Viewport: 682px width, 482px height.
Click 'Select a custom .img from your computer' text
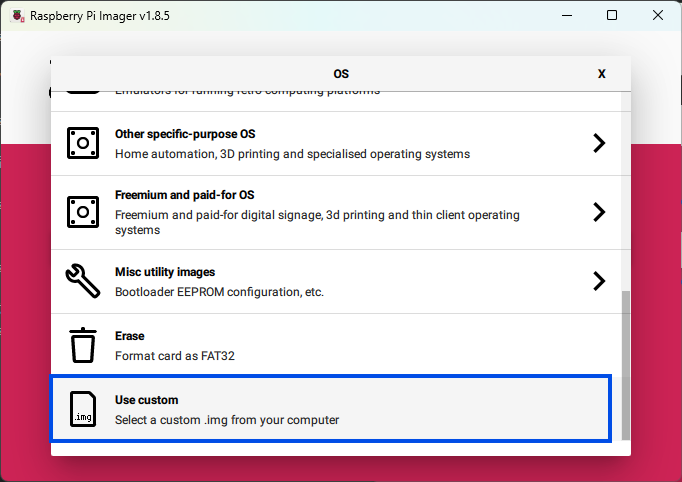point(227,420)
